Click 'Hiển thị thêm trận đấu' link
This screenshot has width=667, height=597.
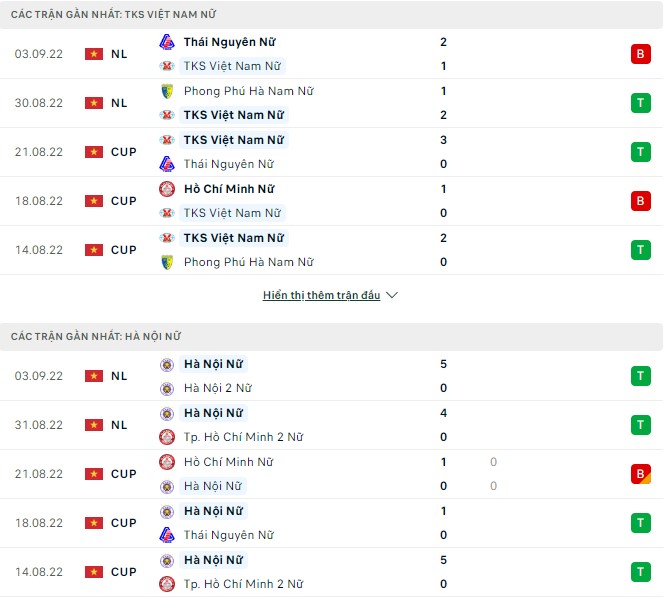tap(321, 295)
